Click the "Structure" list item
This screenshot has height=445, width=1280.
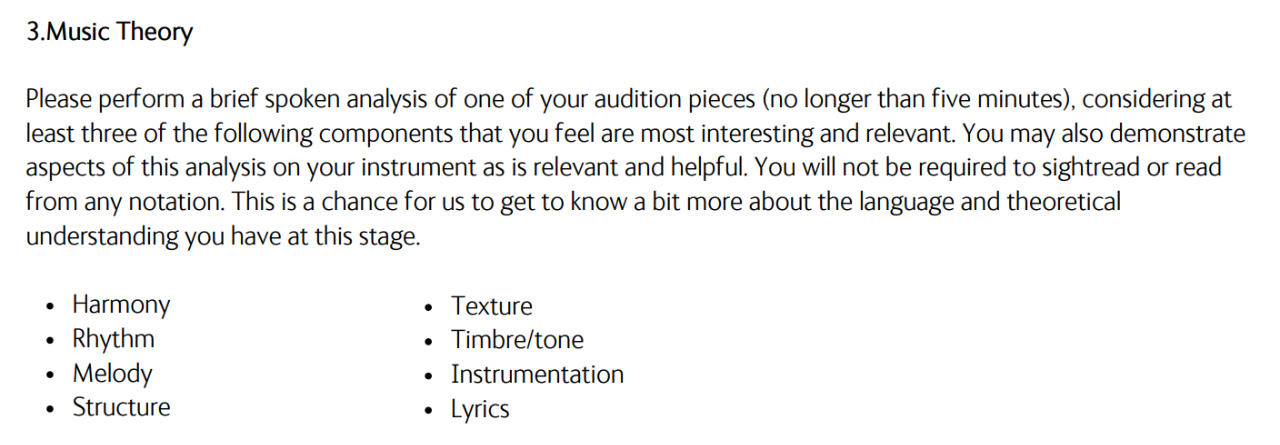(121, 408)
